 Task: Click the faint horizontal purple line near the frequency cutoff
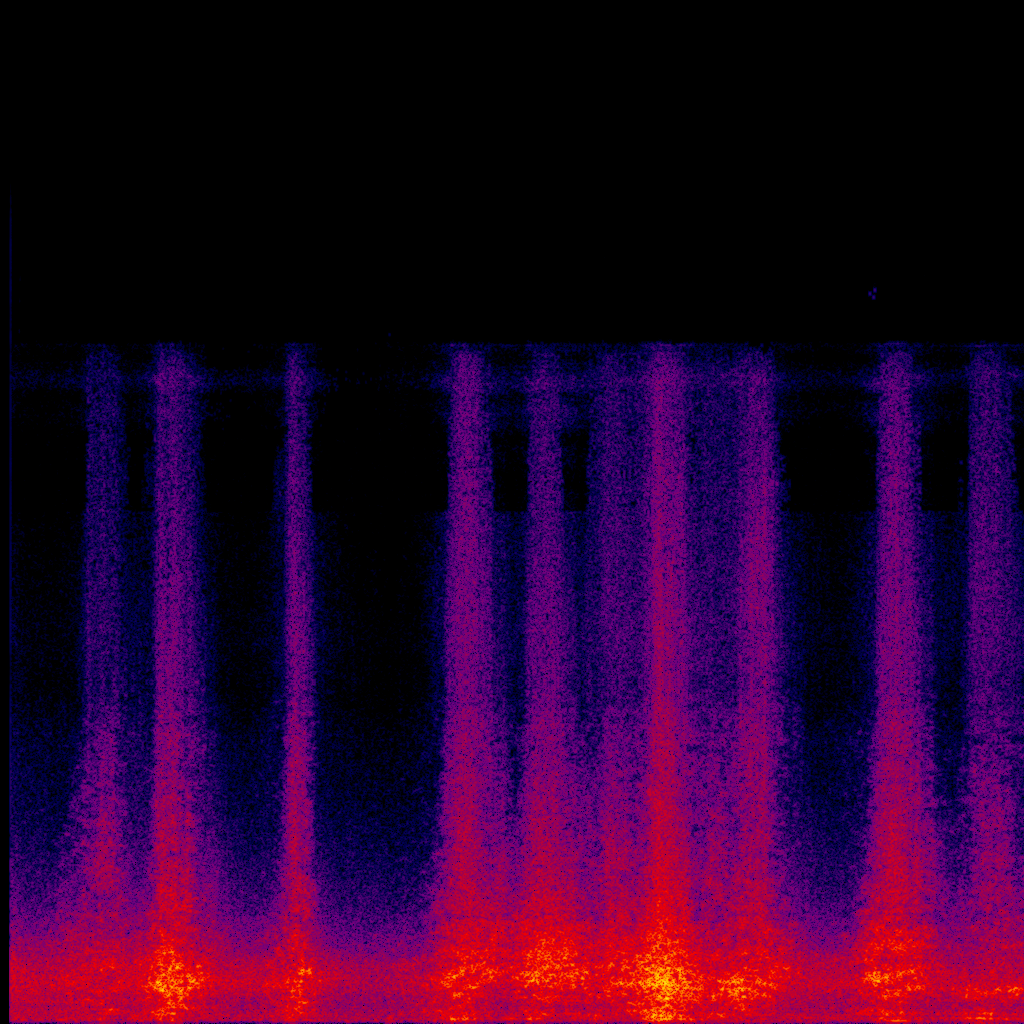click(x=380, y=378)
